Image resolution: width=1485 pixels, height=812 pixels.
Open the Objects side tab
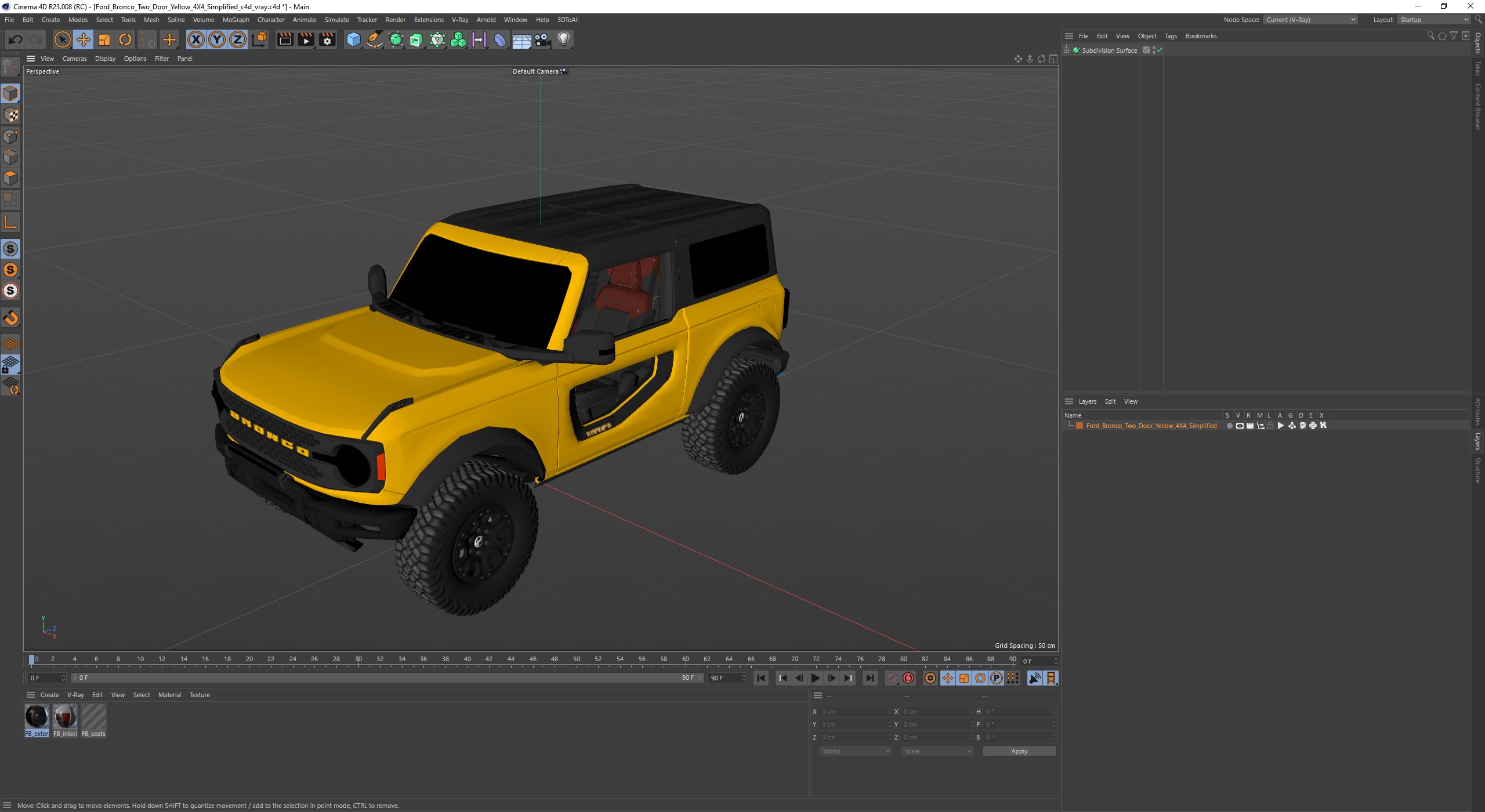pos(1478,43)
